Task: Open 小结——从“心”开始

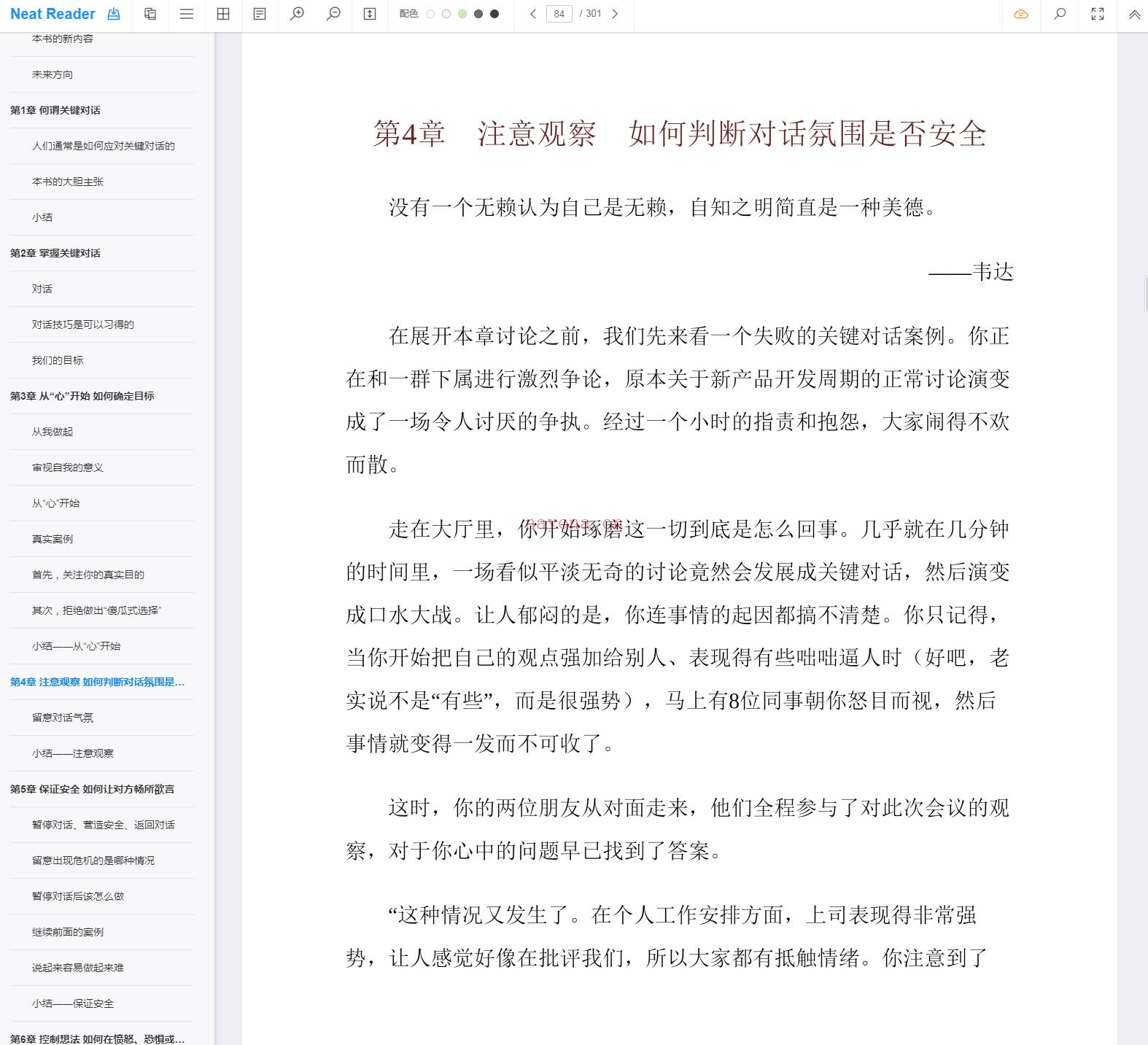Action: [x=77, y=646]
